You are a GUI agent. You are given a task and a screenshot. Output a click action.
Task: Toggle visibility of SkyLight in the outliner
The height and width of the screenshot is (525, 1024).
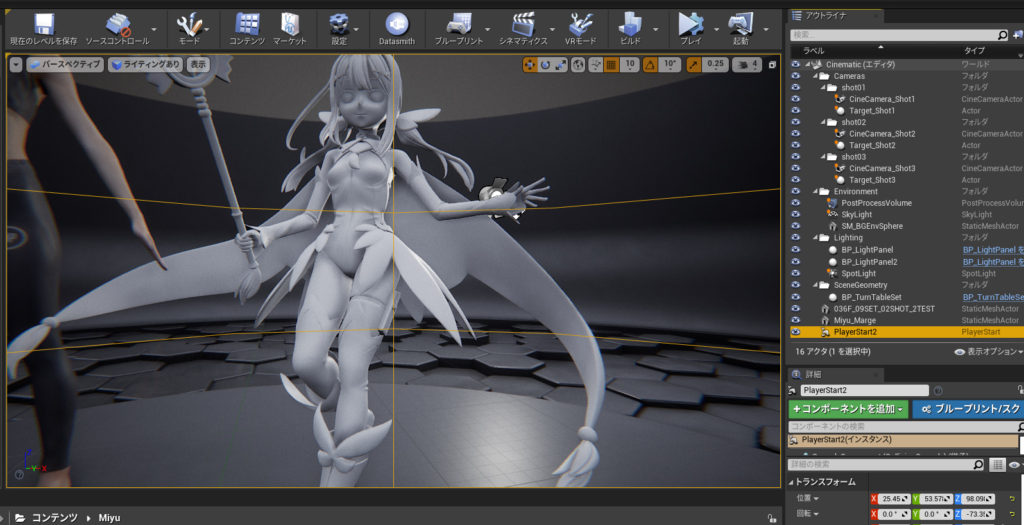pos(796,214)
